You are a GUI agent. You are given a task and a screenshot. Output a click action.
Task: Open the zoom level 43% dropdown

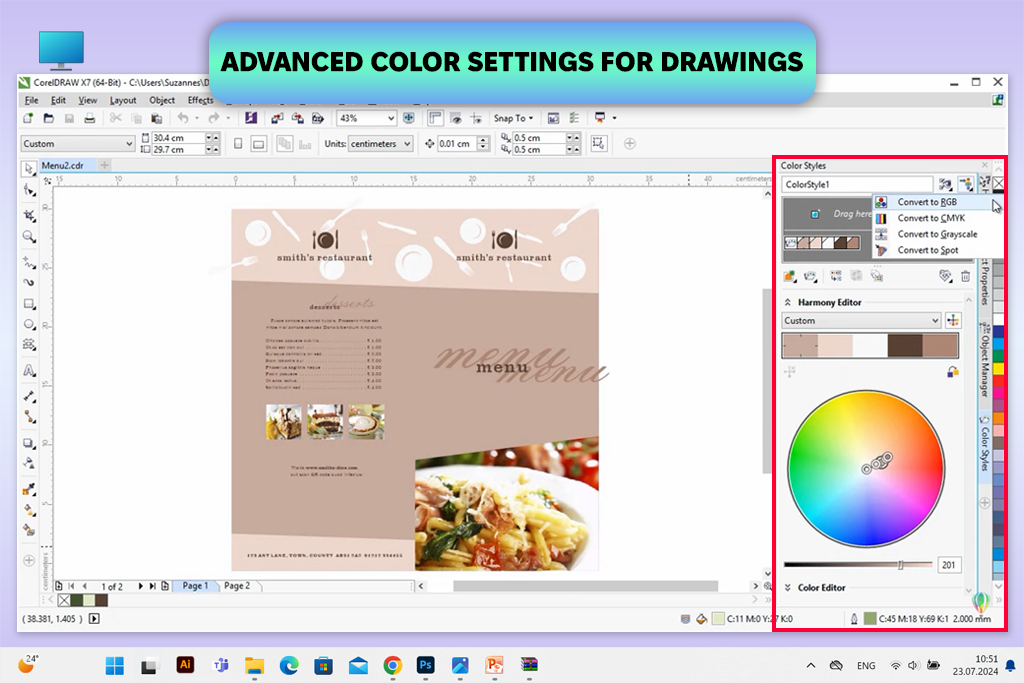(x=391, y=118)
